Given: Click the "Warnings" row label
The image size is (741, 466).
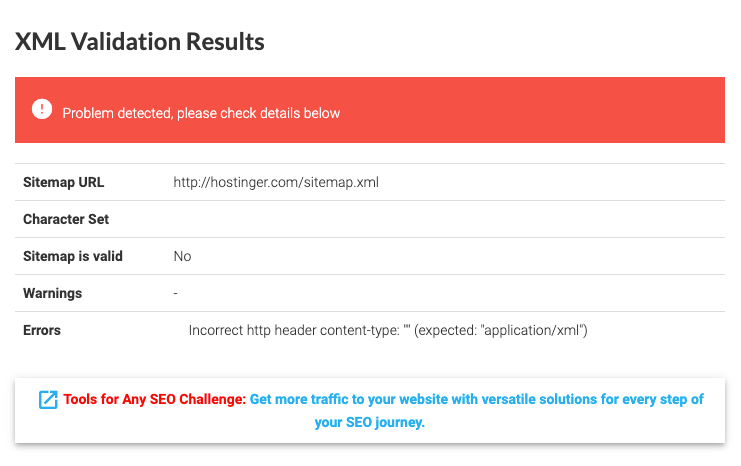Looking at the screenshot, I should coord(52,293).
